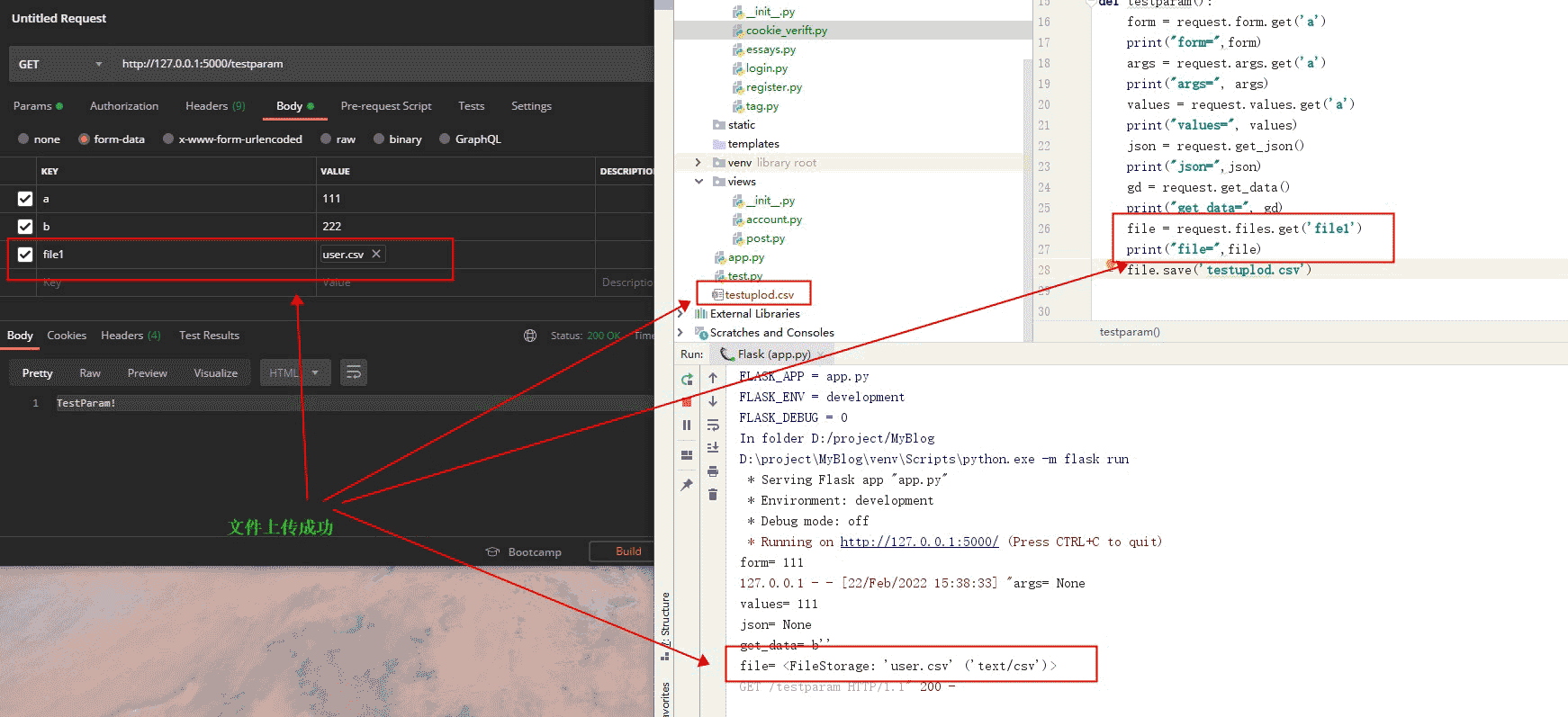The height and width of the screenshot is (717, 1568).
Task: Open the Authorization tab
Action: pos(124,106)
